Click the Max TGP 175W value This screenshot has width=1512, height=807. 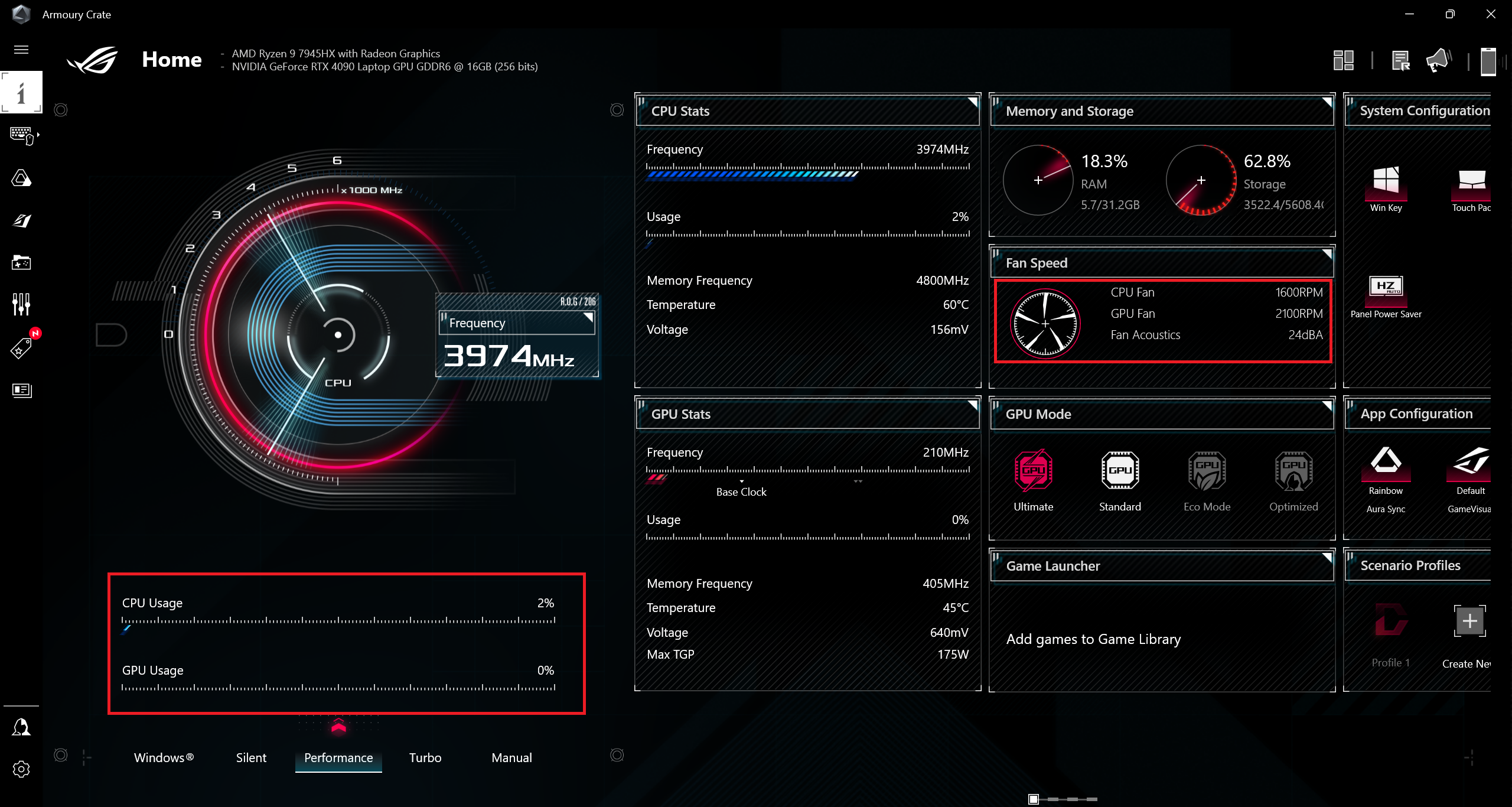pyautogui.click(x=953, y=655)
